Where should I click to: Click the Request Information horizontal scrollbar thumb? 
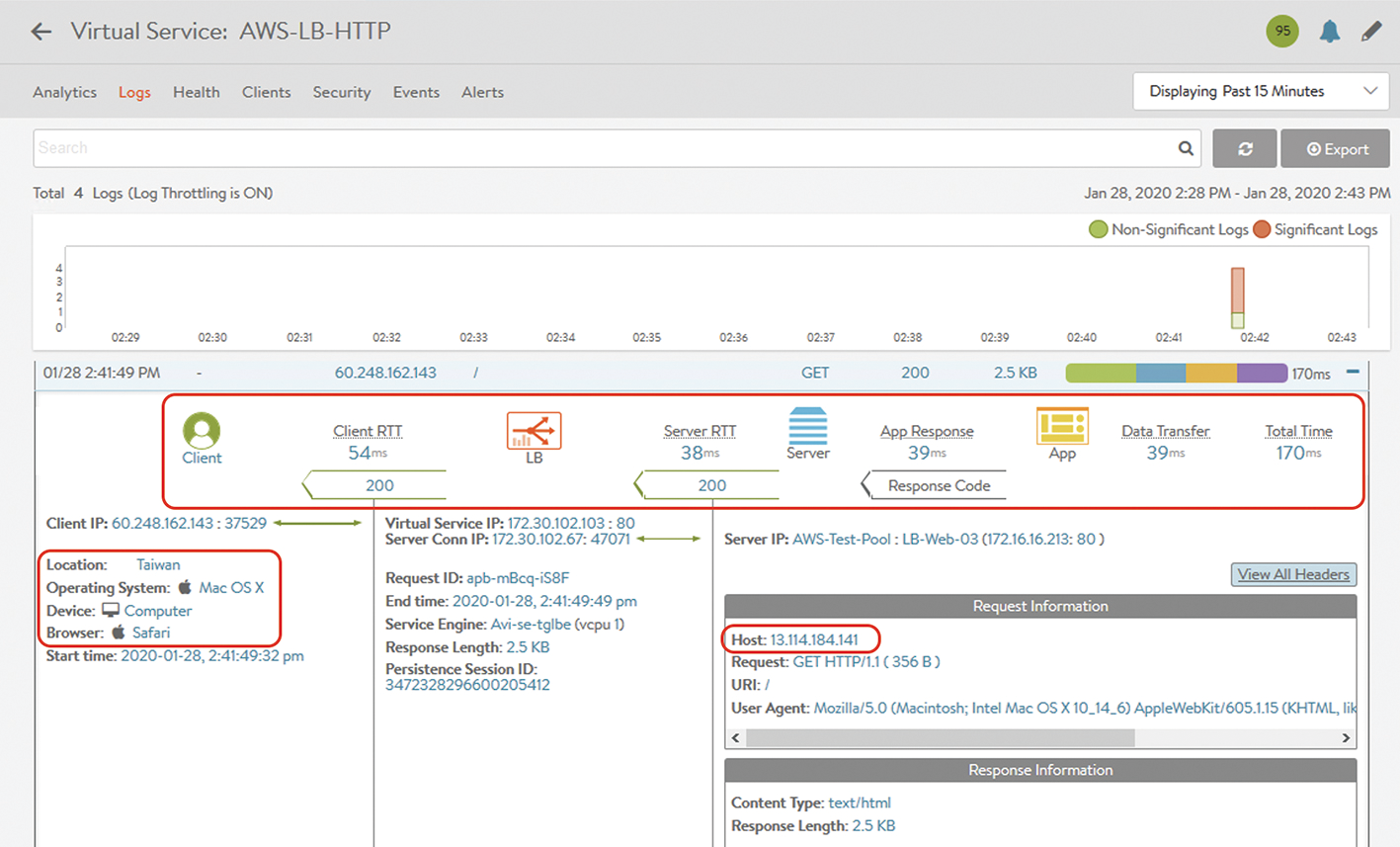[941, 738]
